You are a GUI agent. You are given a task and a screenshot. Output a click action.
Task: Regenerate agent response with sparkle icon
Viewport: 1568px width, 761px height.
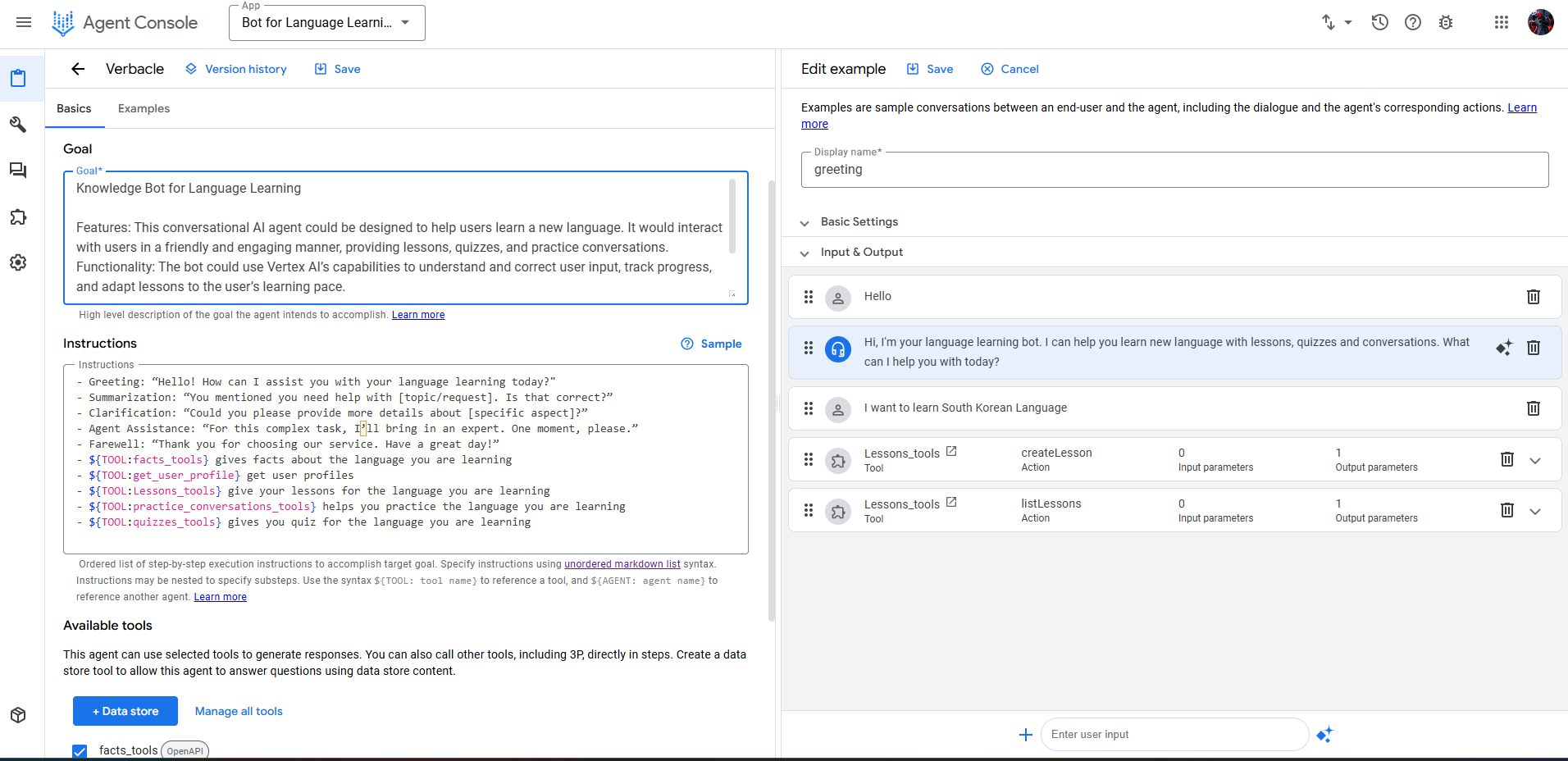[x=1503, y=348]
